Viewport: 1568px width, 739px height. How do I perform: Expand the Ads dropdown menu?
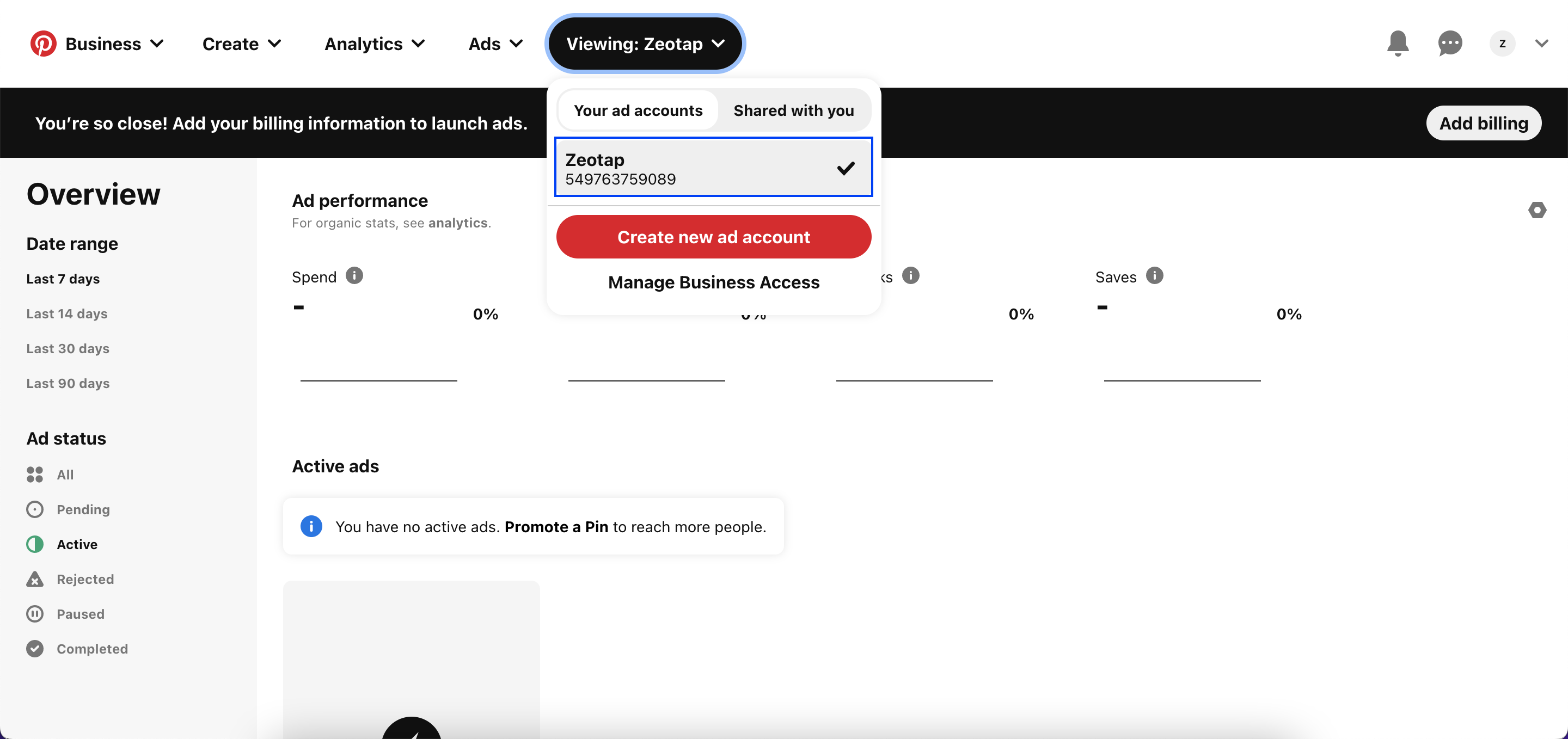[495, 44]
